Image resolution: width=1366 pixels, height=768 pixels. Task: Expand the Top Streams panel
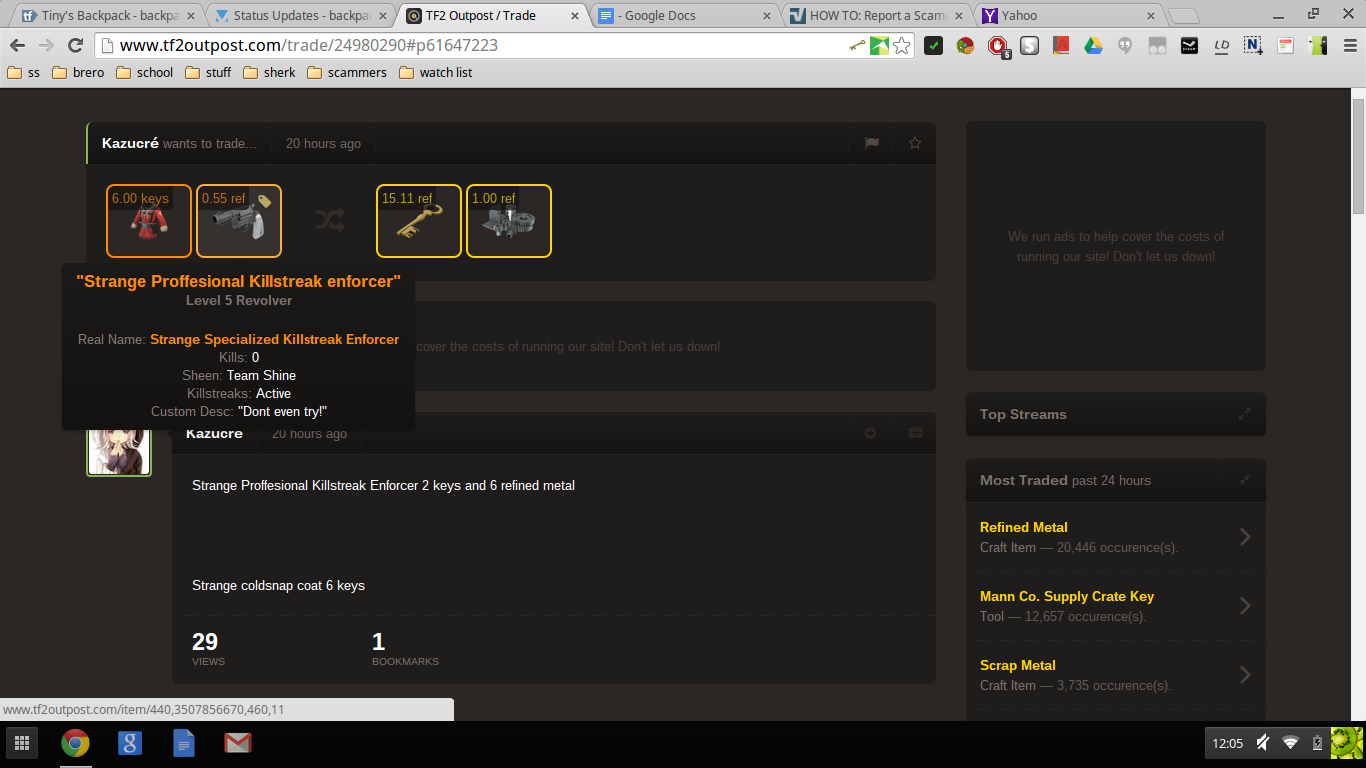click(x=1244, y=414)
